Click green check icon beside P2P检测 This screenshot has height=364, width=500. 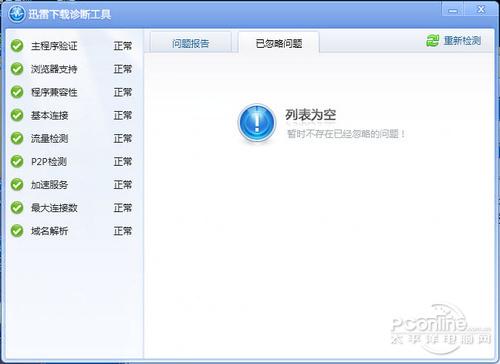tap(17, 162)
